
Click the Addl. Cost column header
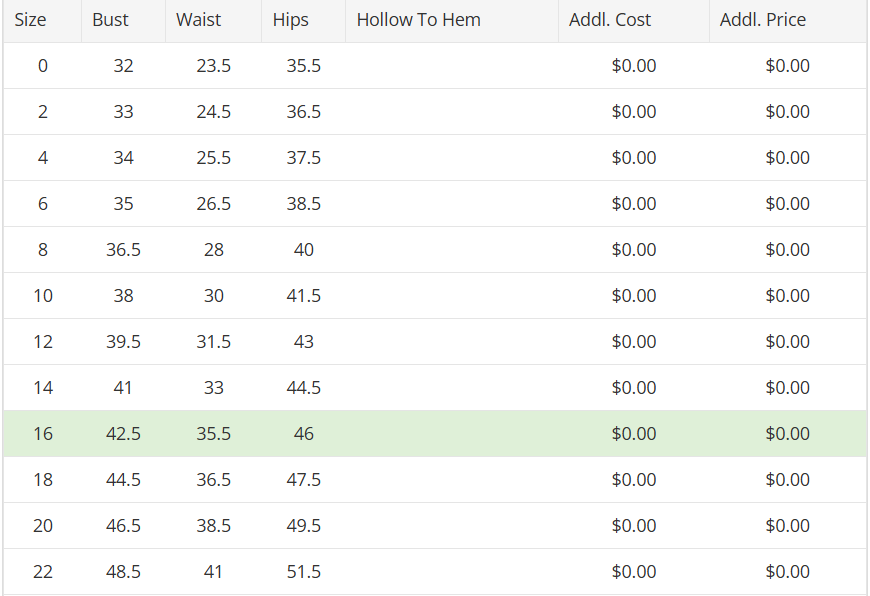pos(609,20)
